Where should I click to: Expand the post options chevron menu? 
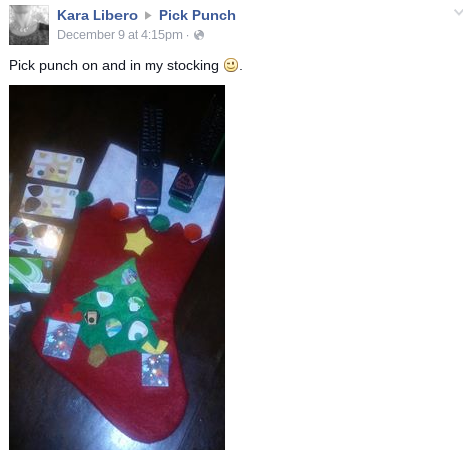tap(458, 13)
